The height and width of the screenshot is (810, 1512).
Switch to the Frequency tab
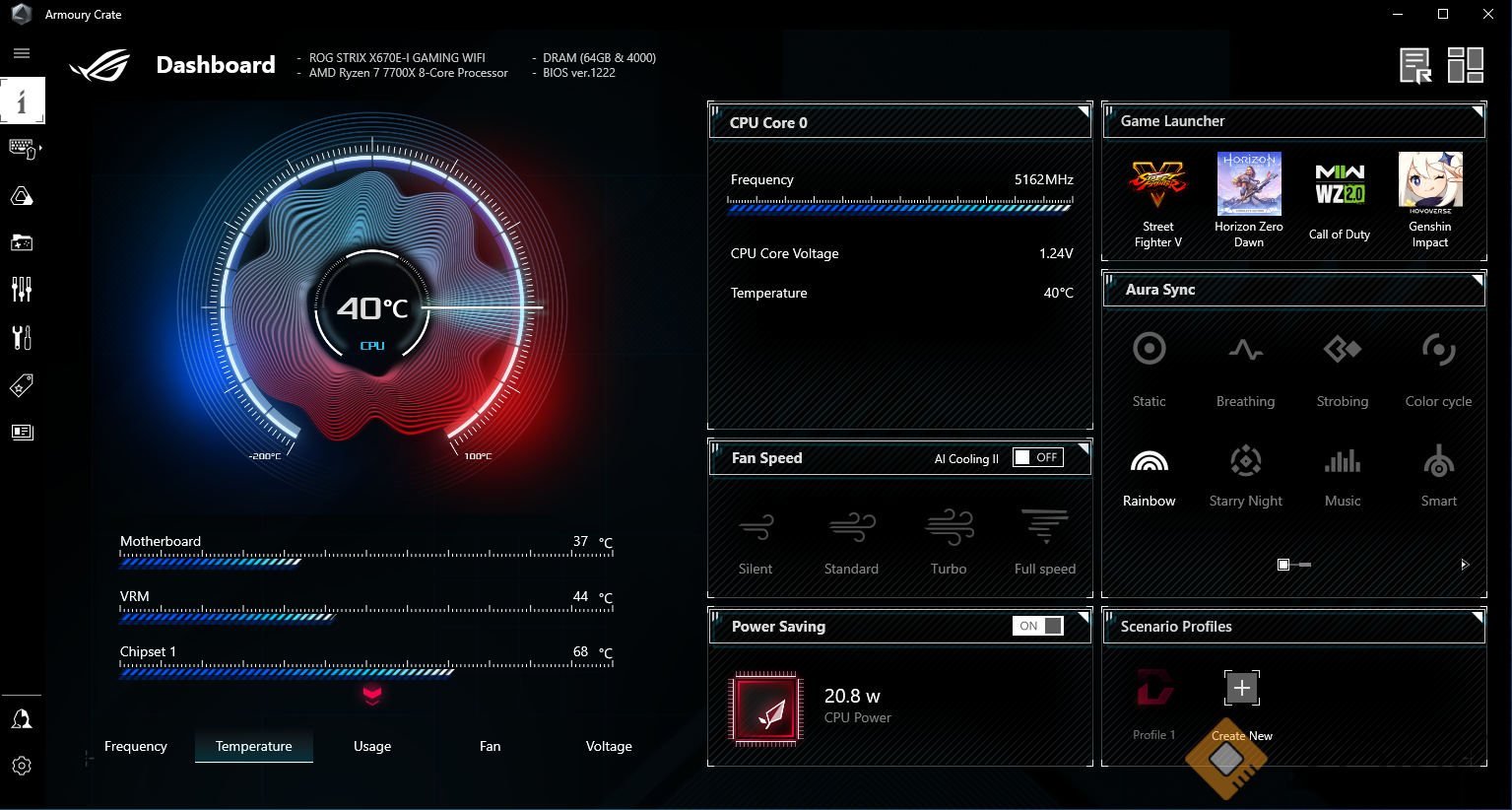pyautogui.click(x=136, y=746)
